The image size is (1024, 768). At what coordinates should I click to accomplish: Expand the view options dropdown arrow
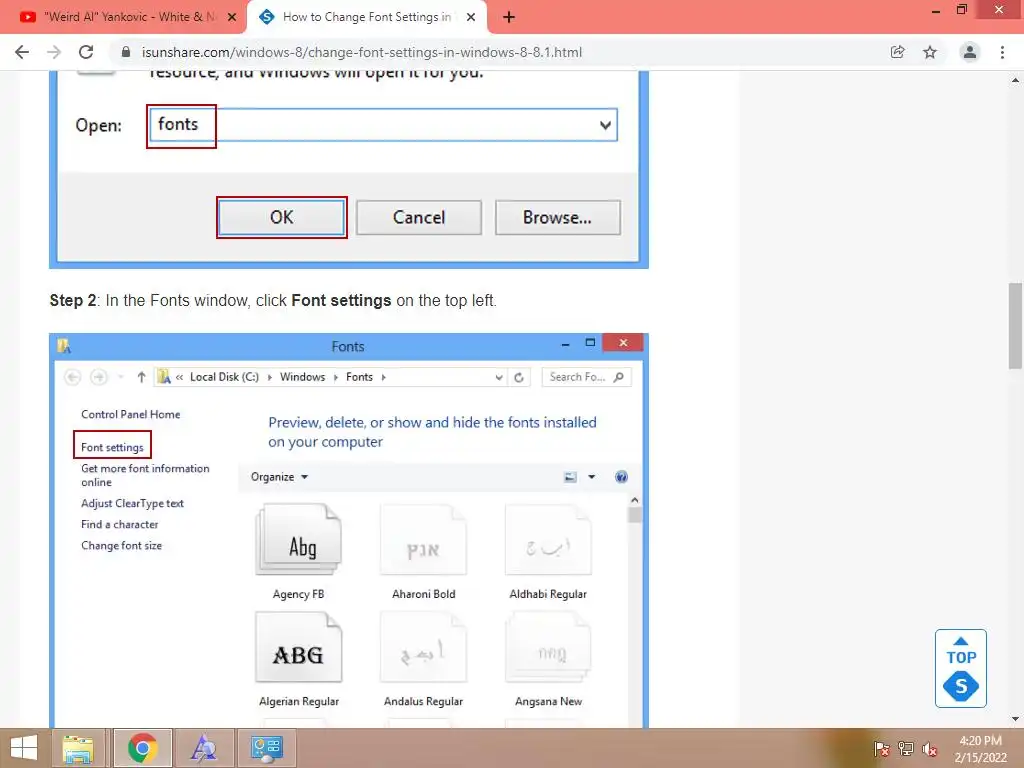pyautogui.click(x=592, y=477)
